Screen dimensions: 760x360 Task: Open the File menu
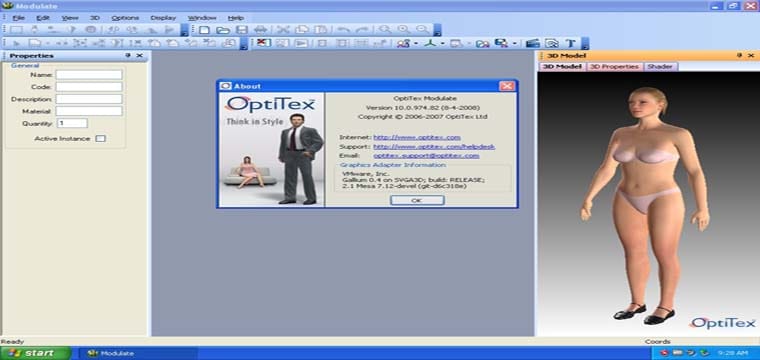pyautogui.click(x=18, y=18)
